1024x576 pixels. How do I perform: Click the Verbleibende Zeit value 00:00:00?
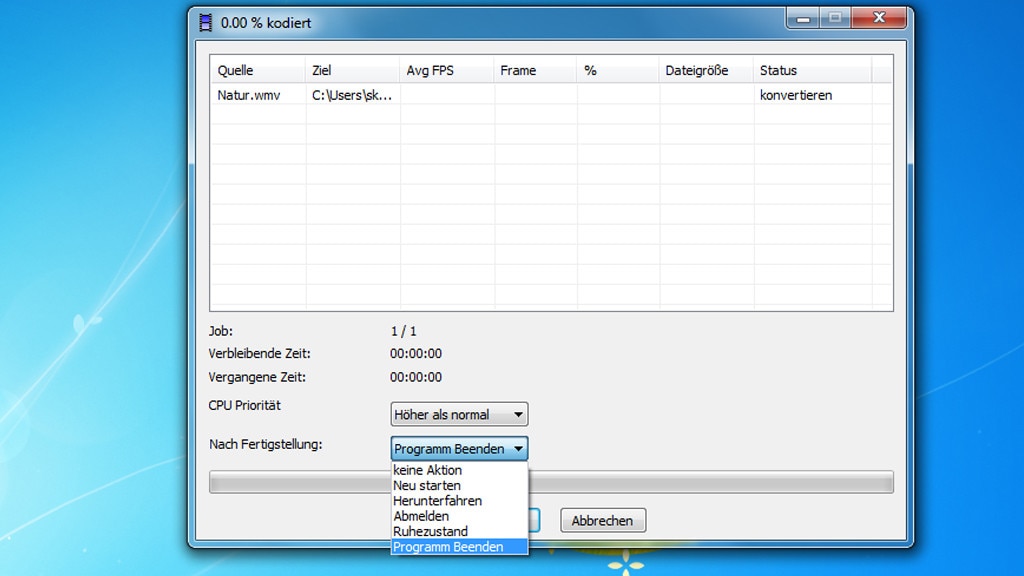pyautogui.click(x=416, y=353)
